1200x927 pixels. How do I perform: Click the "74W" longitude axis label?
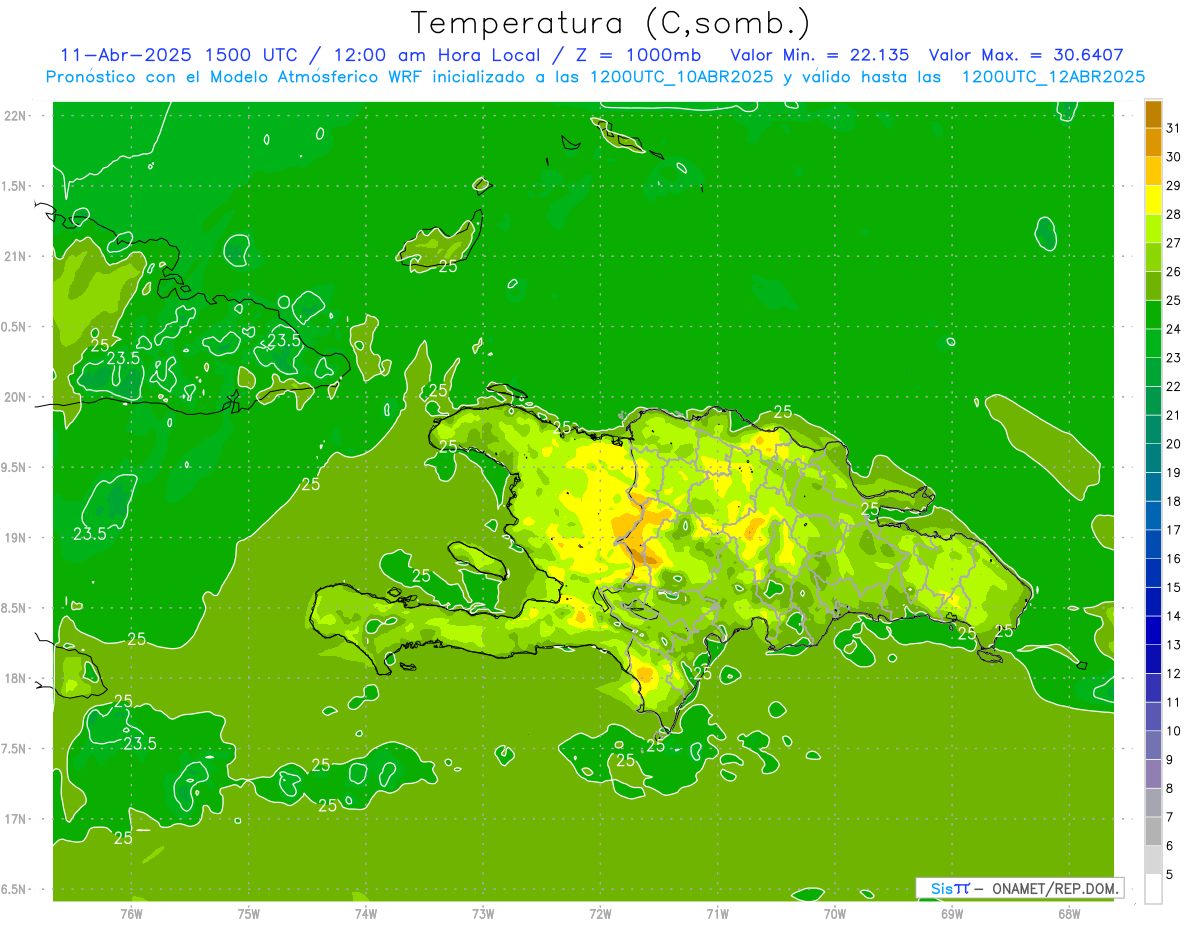(365, 913)
